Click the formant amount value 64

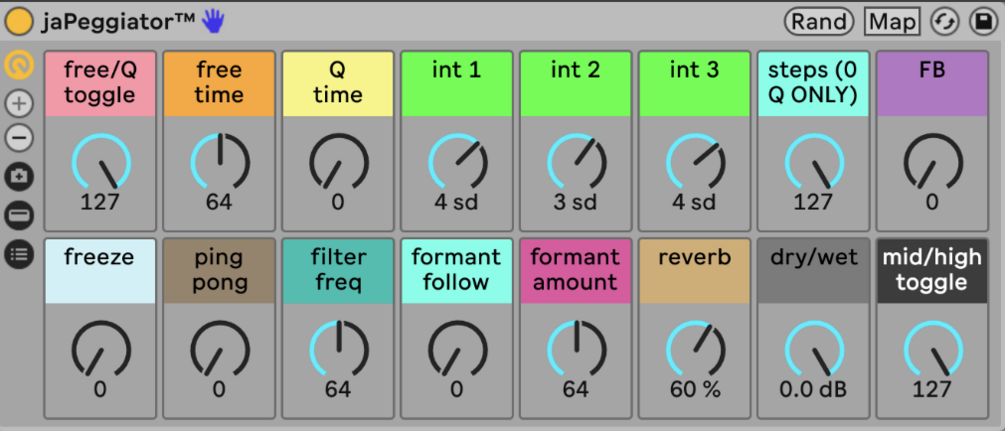pyautogui.click(x=576, y=389)
